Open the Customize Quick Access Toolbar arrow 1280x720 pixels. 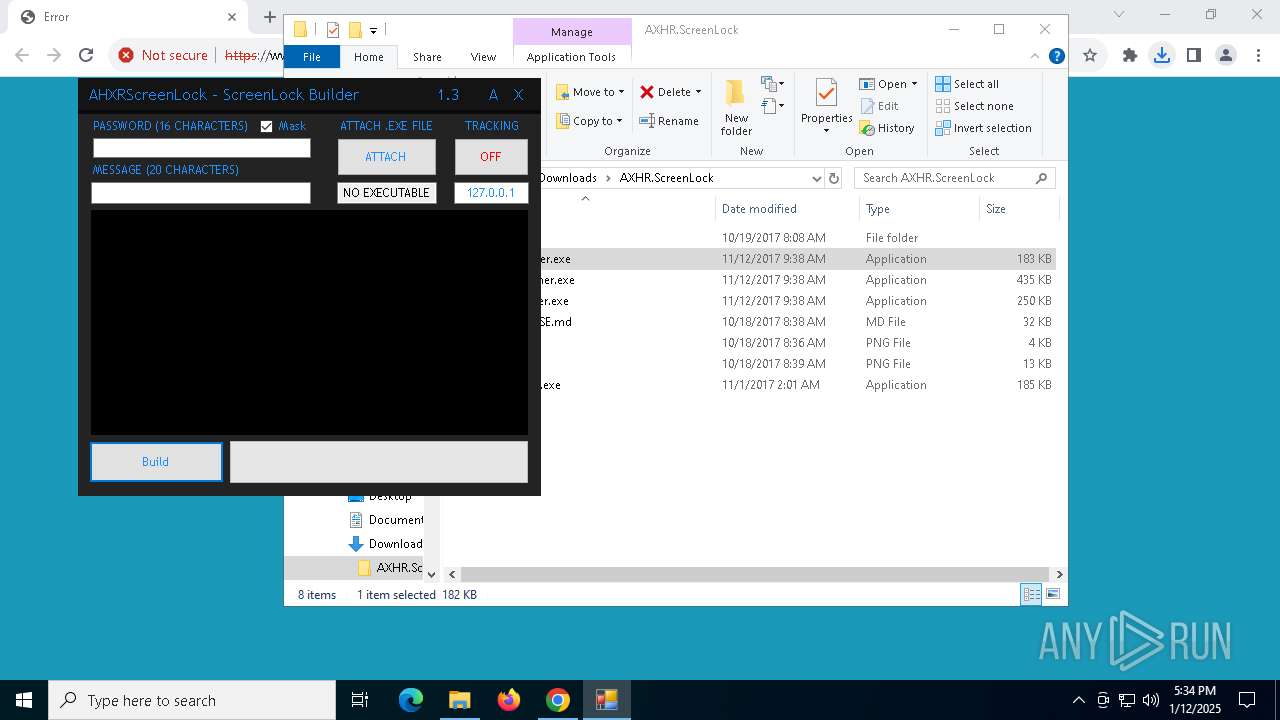[373, 31]
